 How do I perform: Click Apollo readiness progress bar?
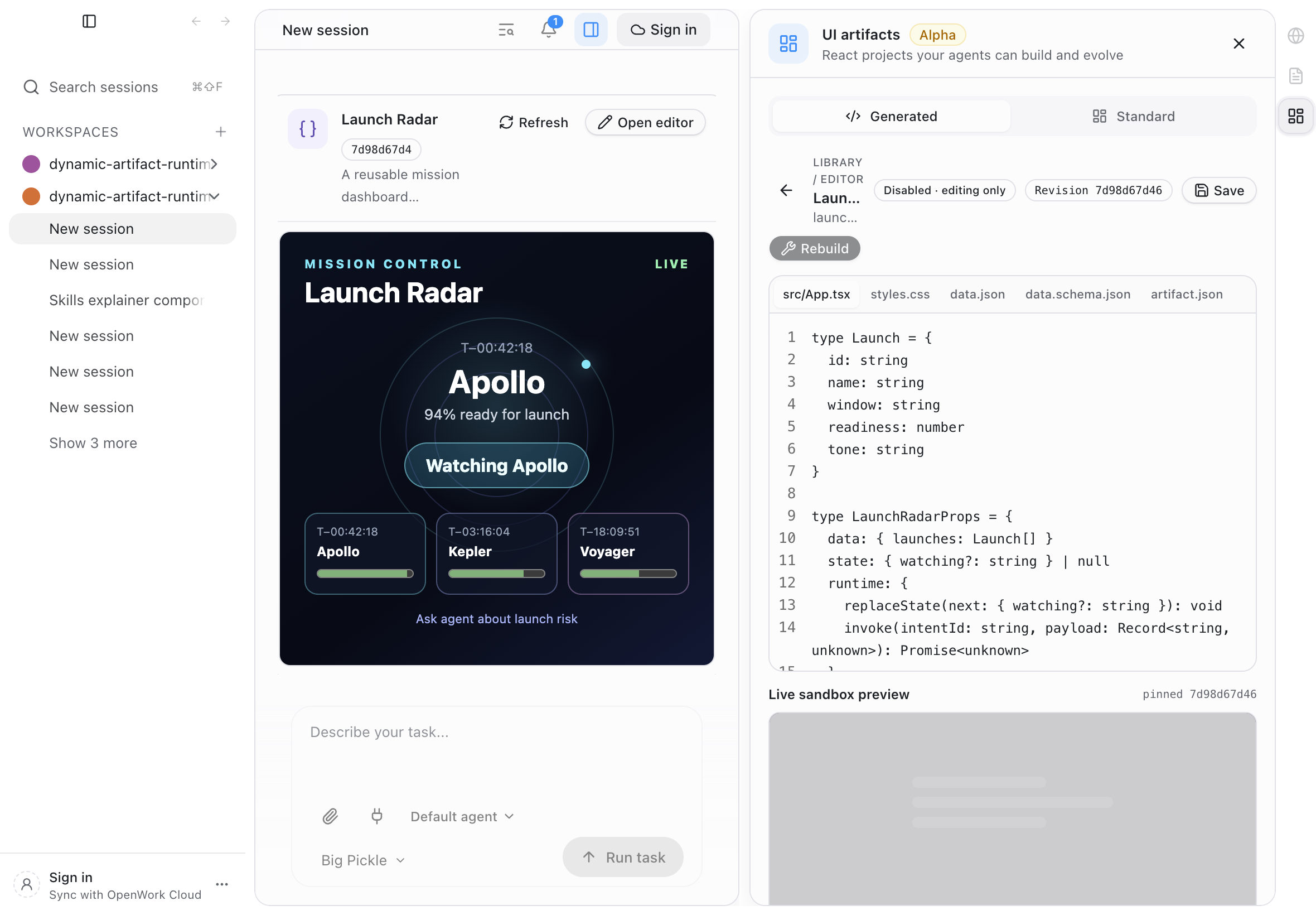[365, 574]
